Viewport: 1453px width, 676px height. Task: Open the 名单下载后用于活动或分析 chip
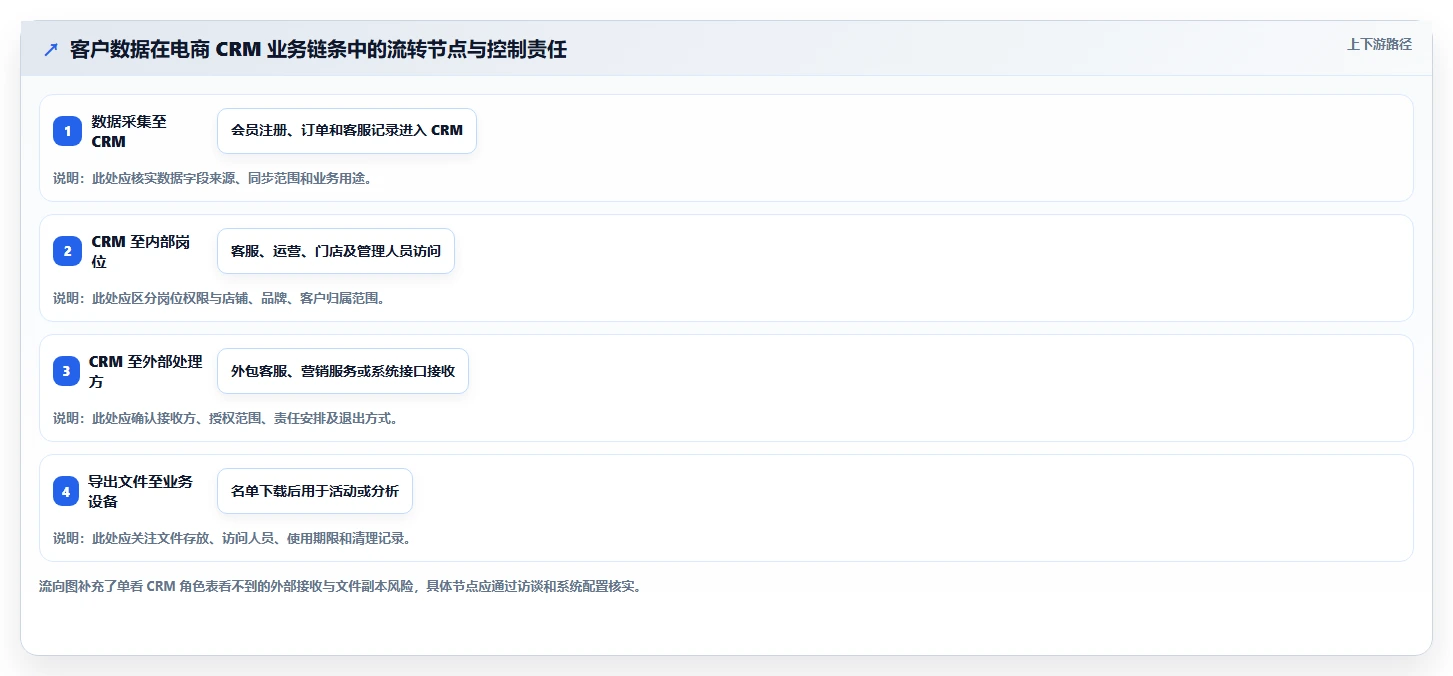[315, 491]
